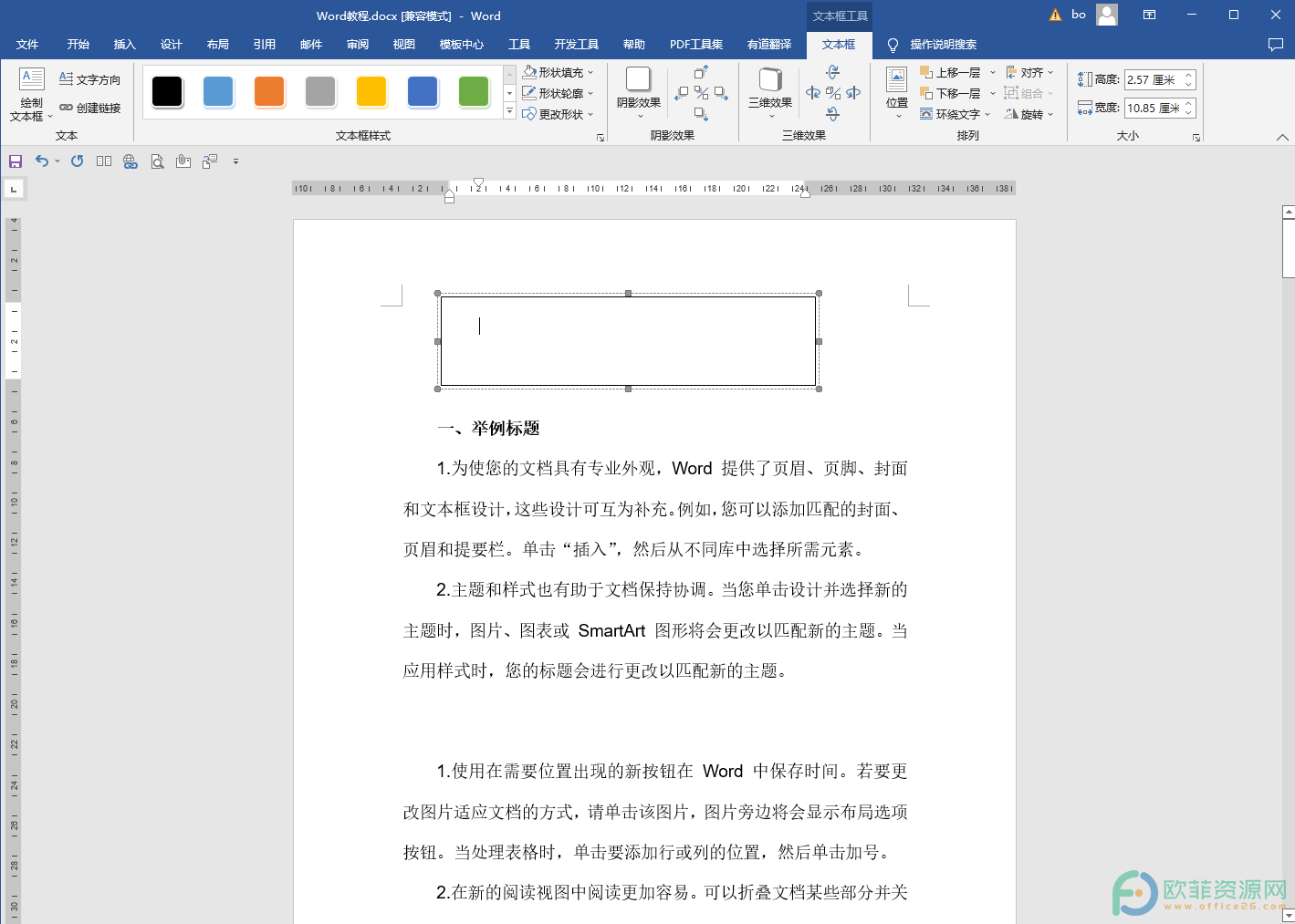Viewport: 1295px width, 924px height.
Task: Customize Quick Access Toolbar dropdown
Action: tap(235, 161)
